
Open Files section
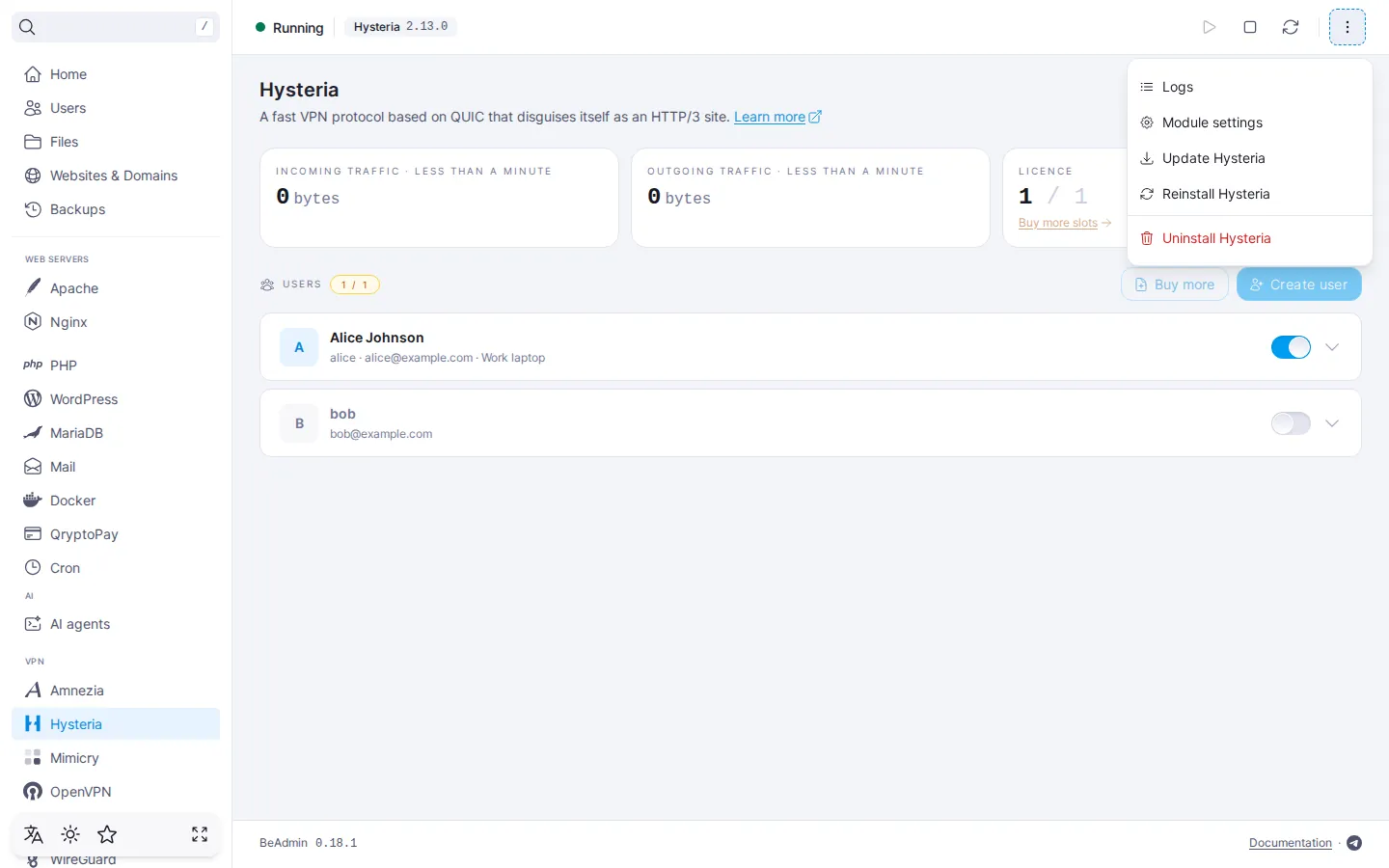pos(116,142)
